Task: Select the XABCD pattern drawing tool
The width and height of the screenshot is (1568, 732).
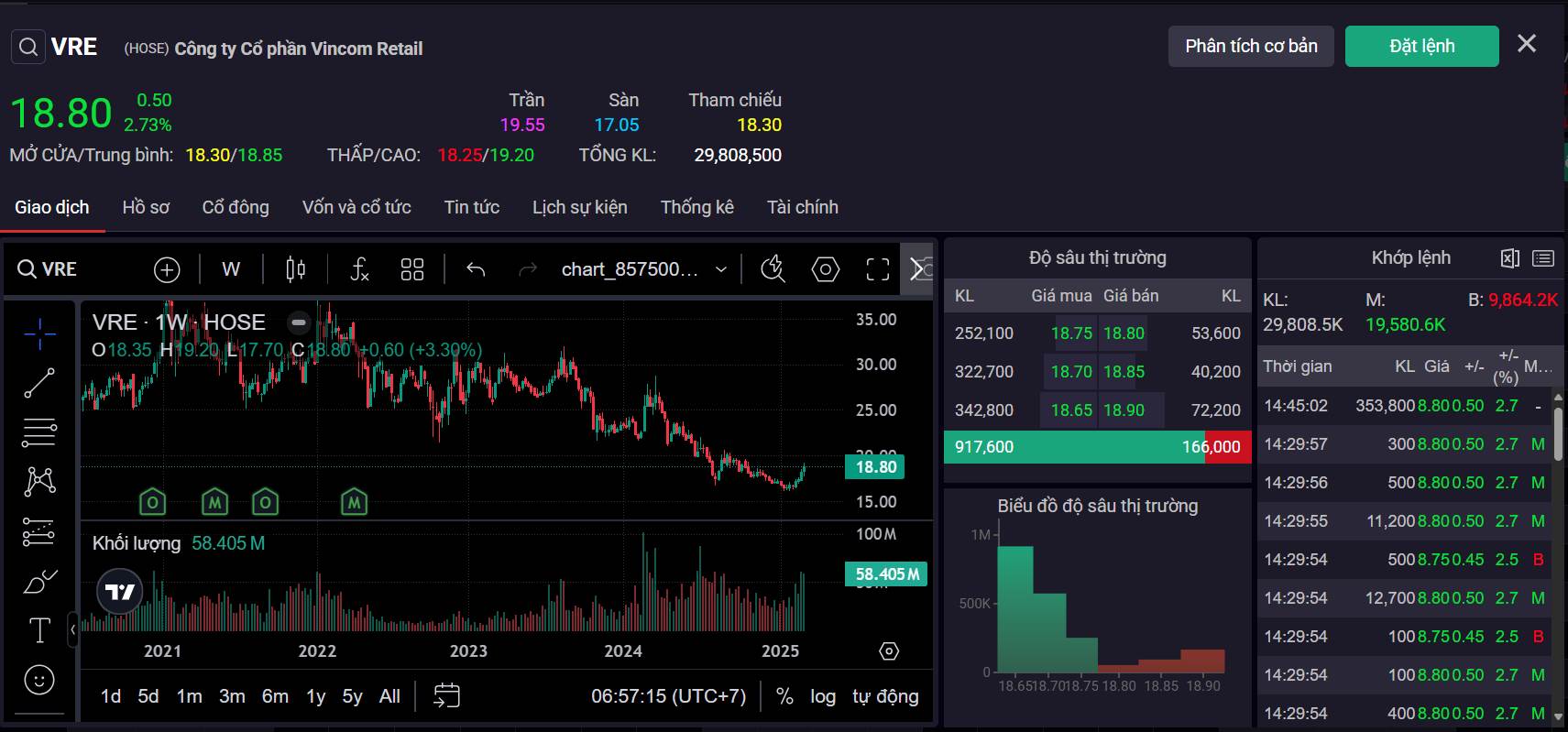Action: 39,482
